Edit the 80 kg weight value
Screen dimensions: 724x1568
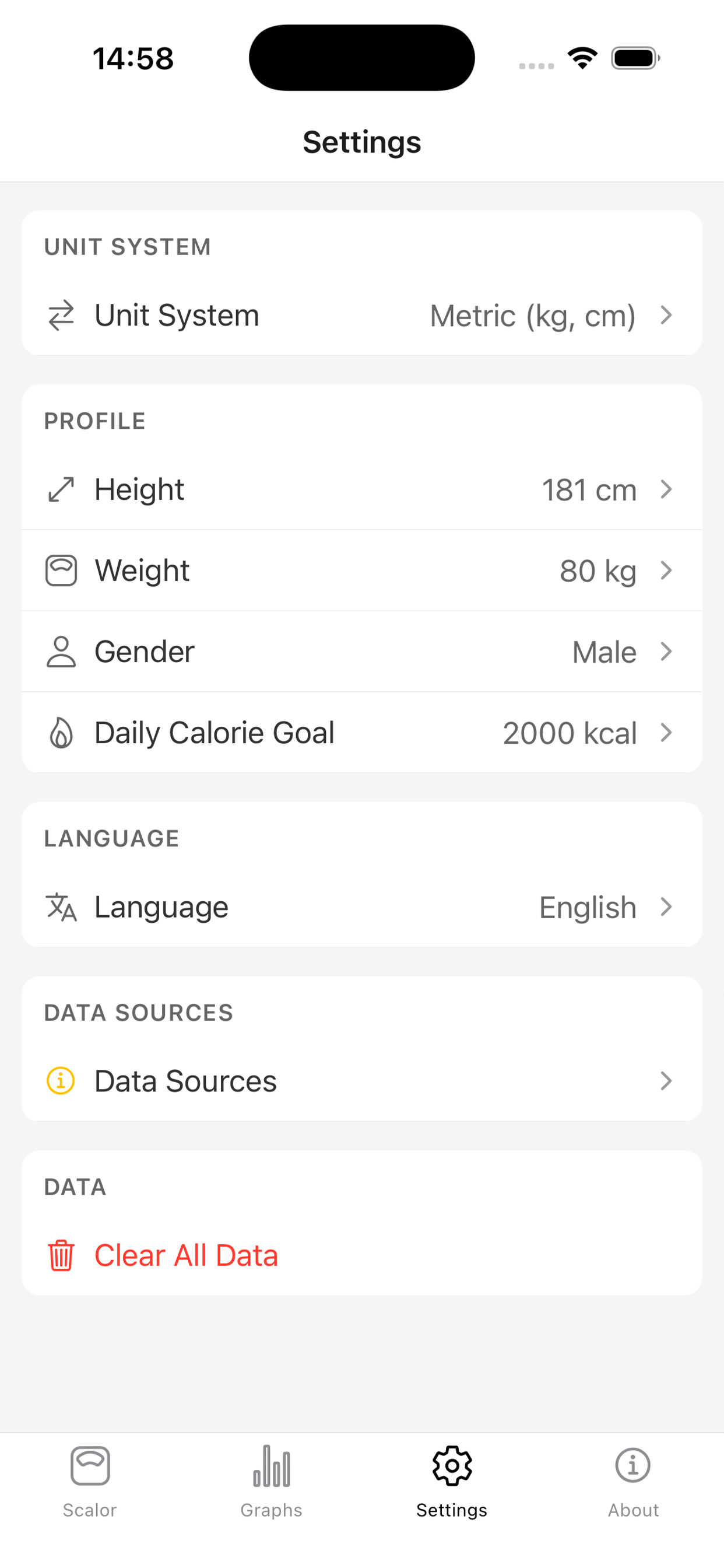598,571
